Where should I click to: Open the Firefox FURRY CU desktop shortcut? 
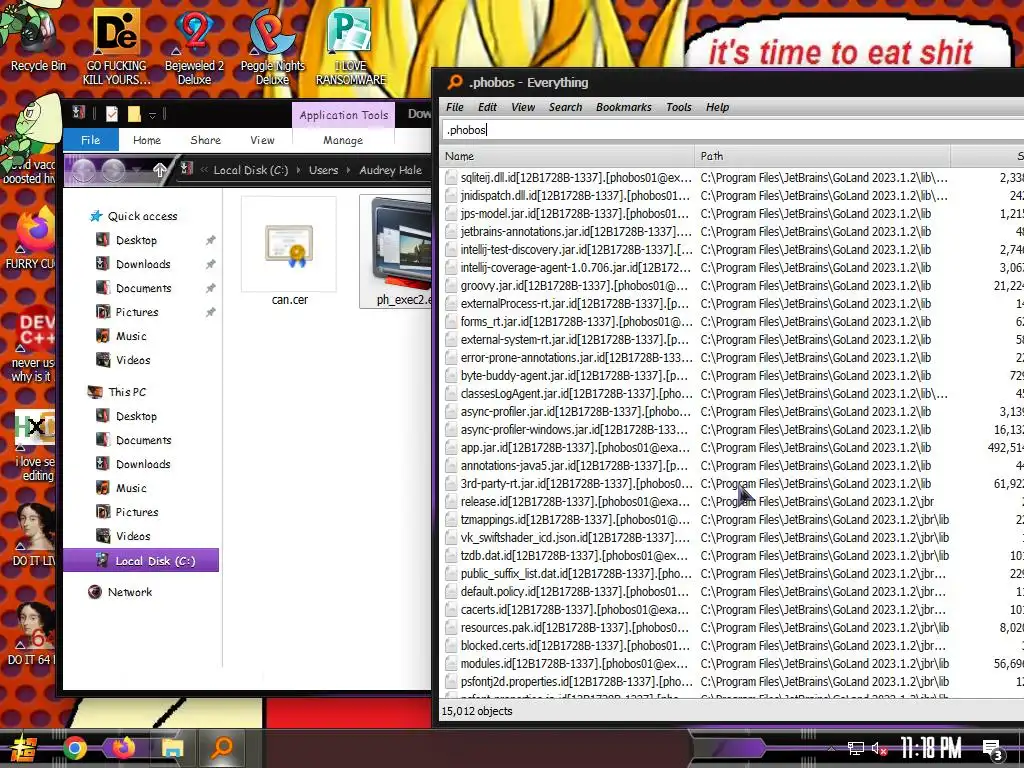(29, 238)
